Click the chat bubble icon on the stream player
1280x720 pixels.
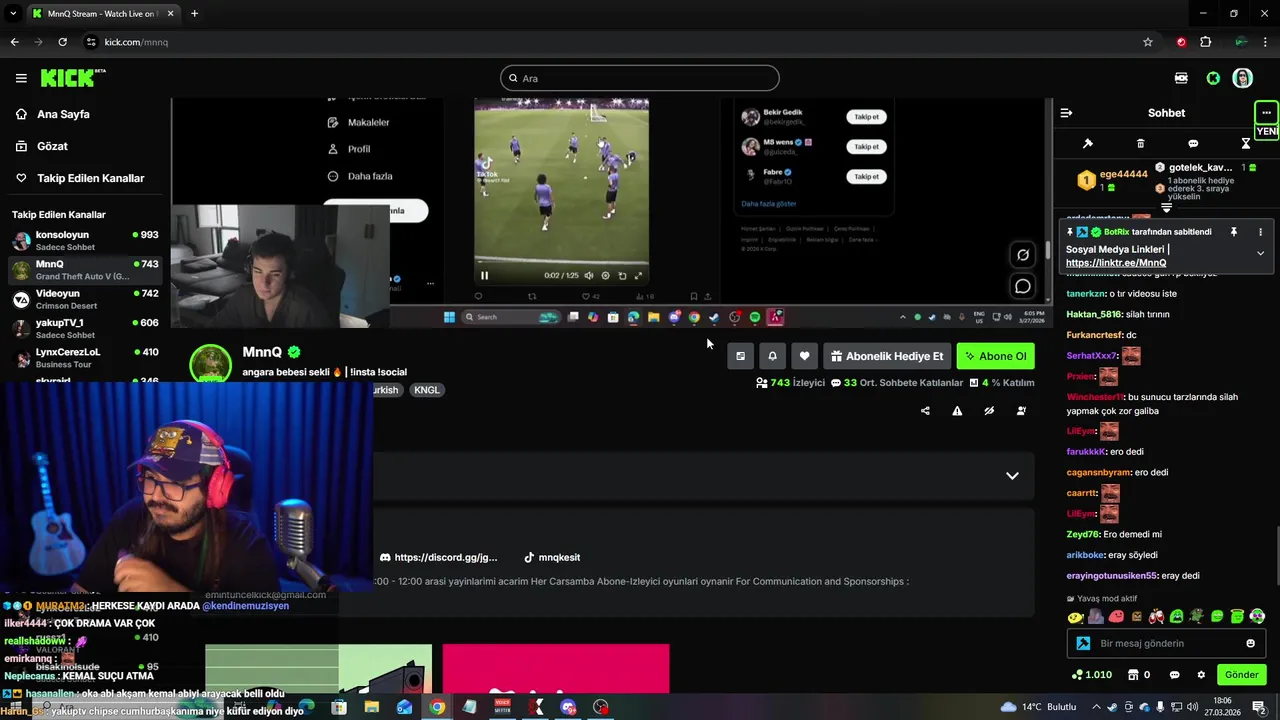point(1022,287)
